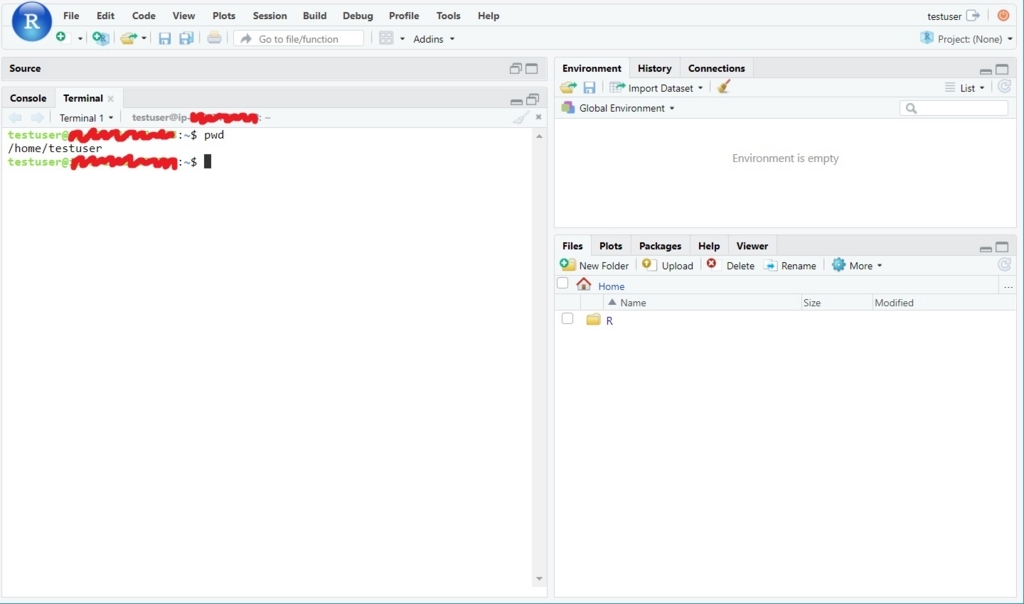Open the View menu
Image resolution: width=1024 pixels, height=604 pixels.
(184, 16)
